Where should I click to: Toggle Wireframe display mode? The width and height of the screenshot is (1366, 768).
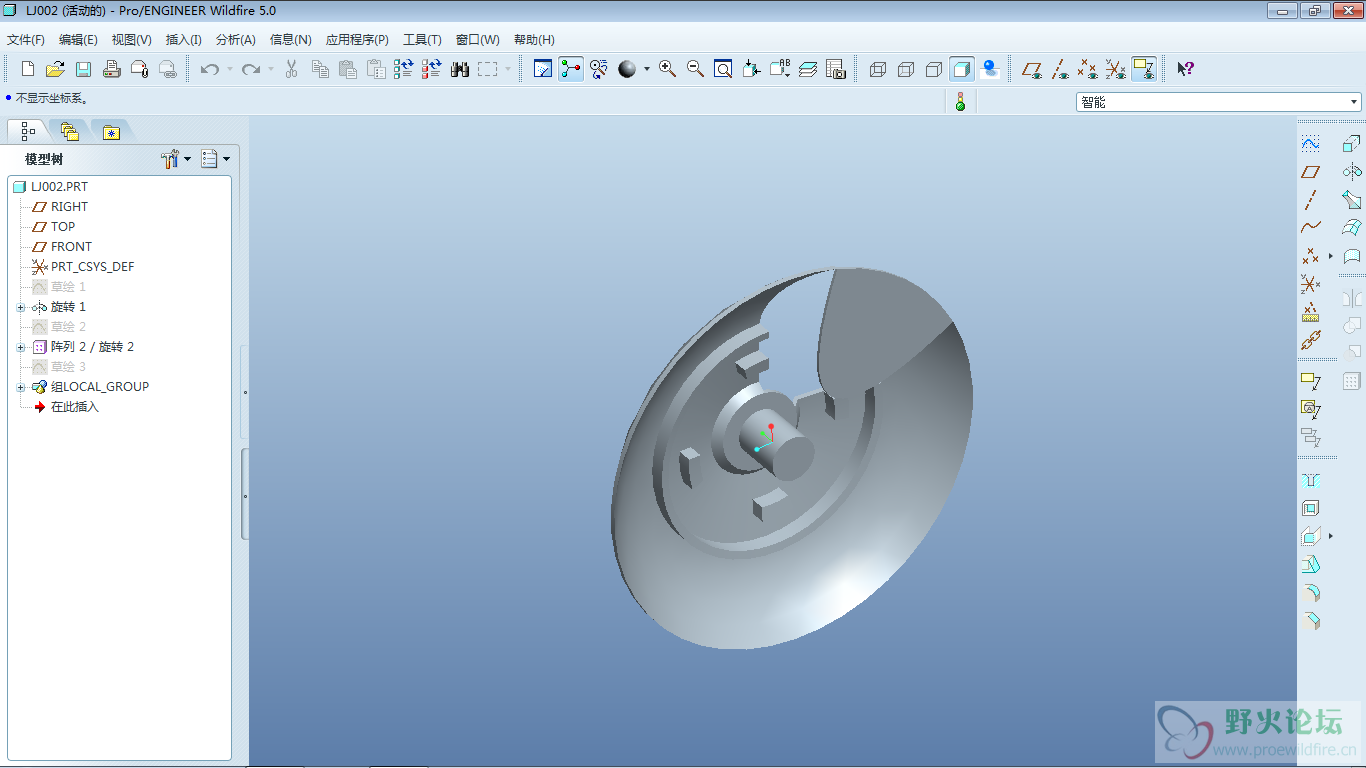[x=878, y=69]
